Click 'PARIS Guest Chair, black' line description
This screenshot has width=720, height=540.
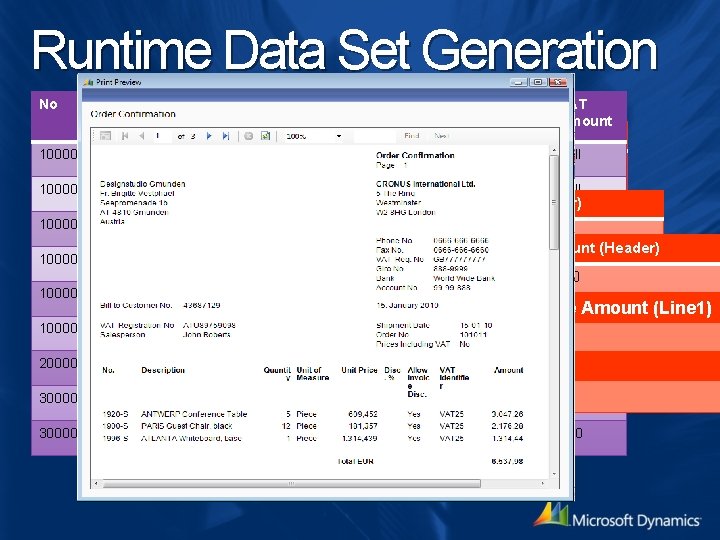186,426
